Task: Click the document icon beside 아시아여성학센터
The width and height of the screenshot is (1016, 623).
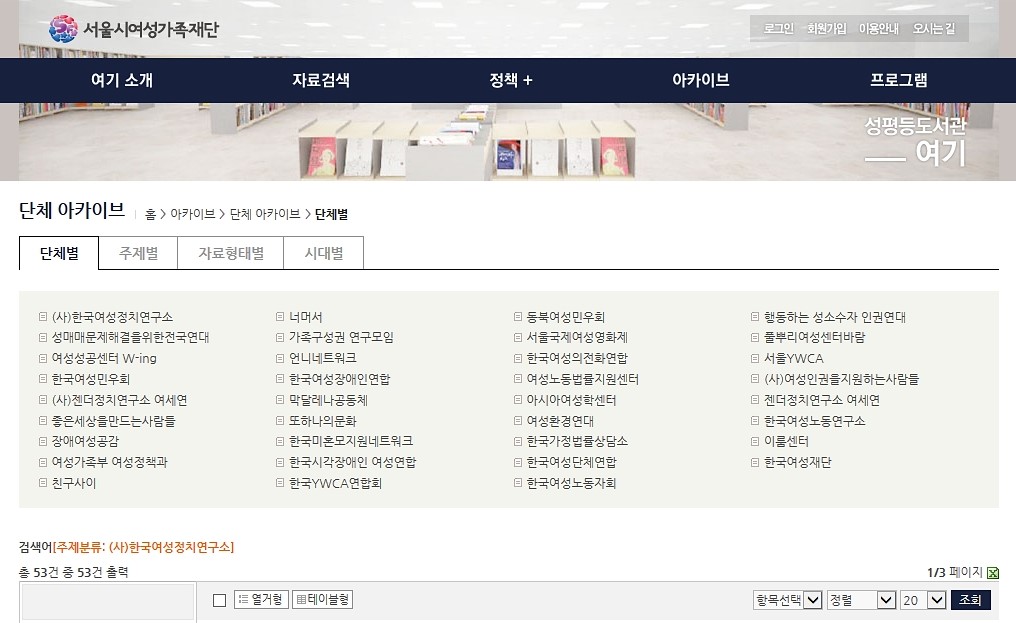Action: coord(518,399)
